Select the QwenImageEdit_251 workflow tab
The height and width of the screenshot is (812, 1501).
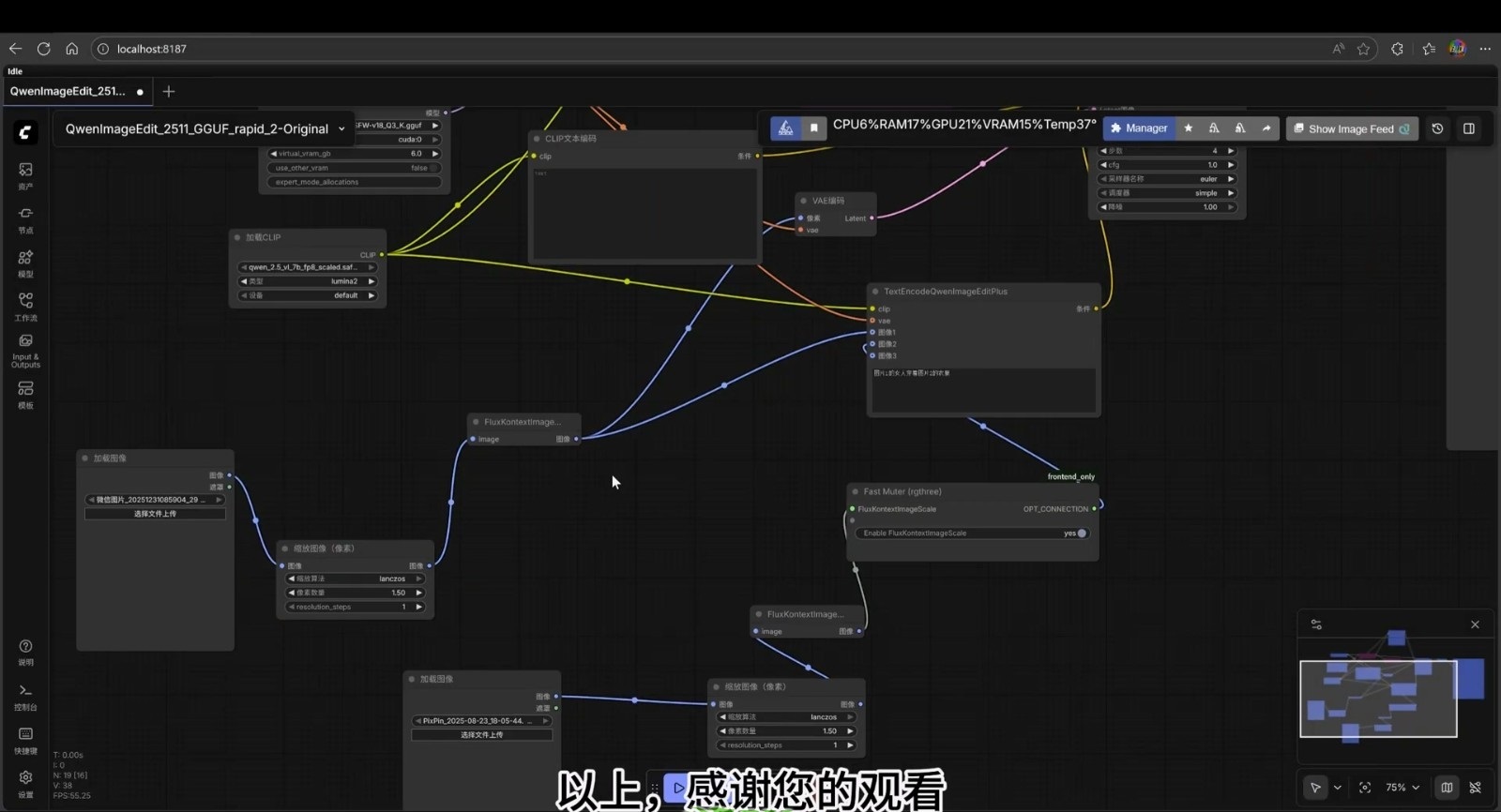pyautogui.click(x=68, y=91)
